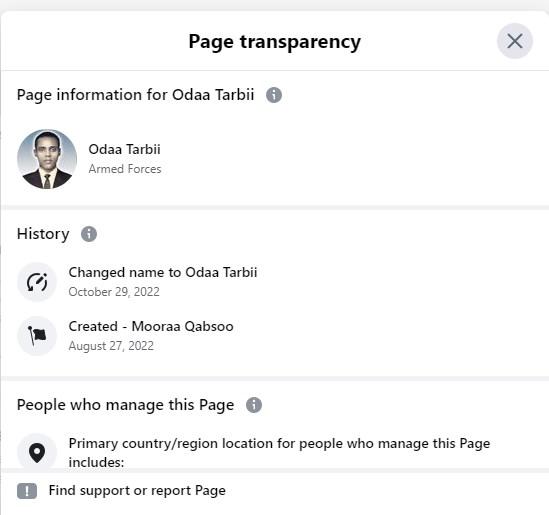Click the History section heading
Screen dimensions: 549x515
click(43, 234)
